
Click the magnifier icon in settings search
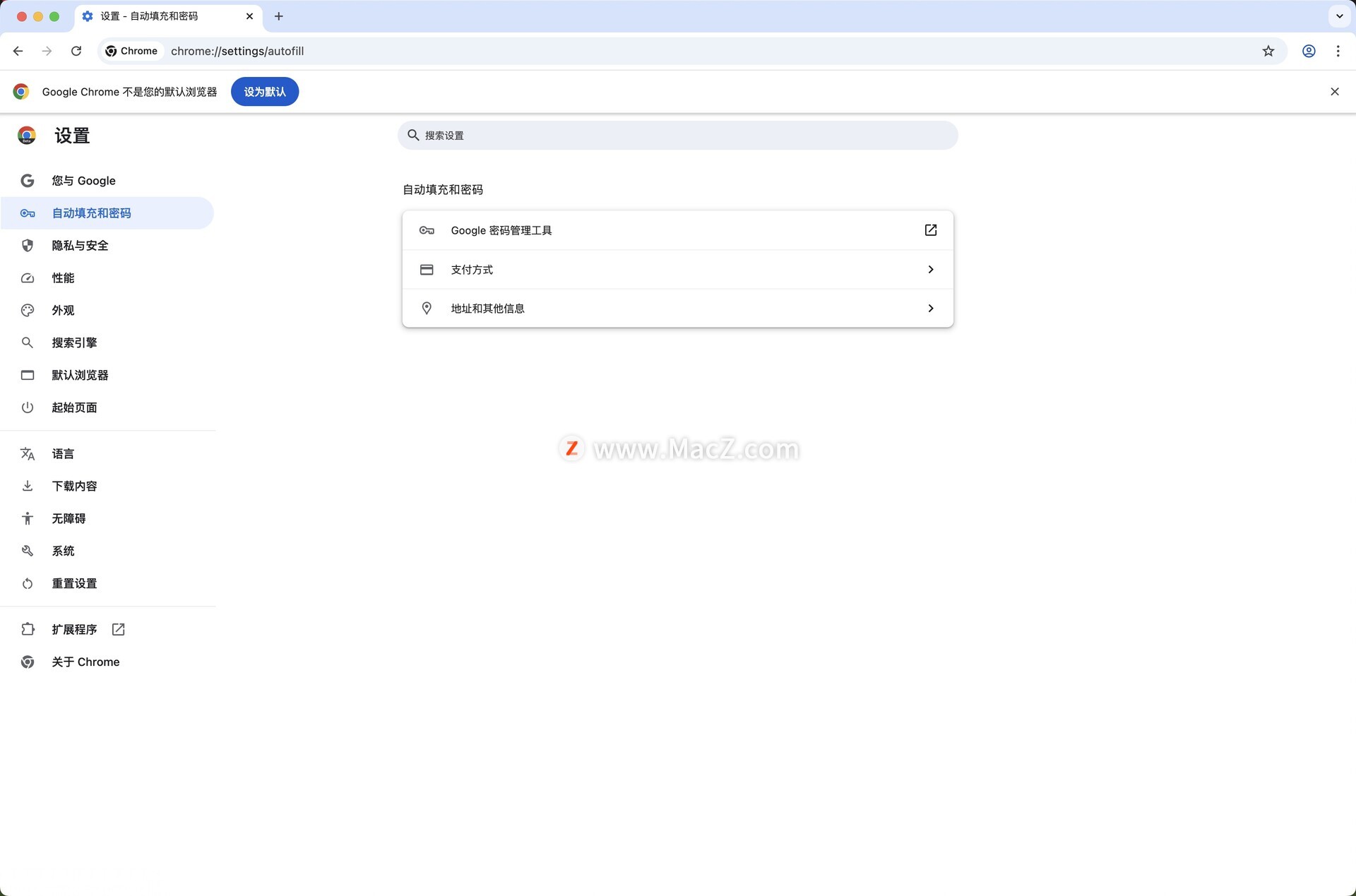[413, 135]
